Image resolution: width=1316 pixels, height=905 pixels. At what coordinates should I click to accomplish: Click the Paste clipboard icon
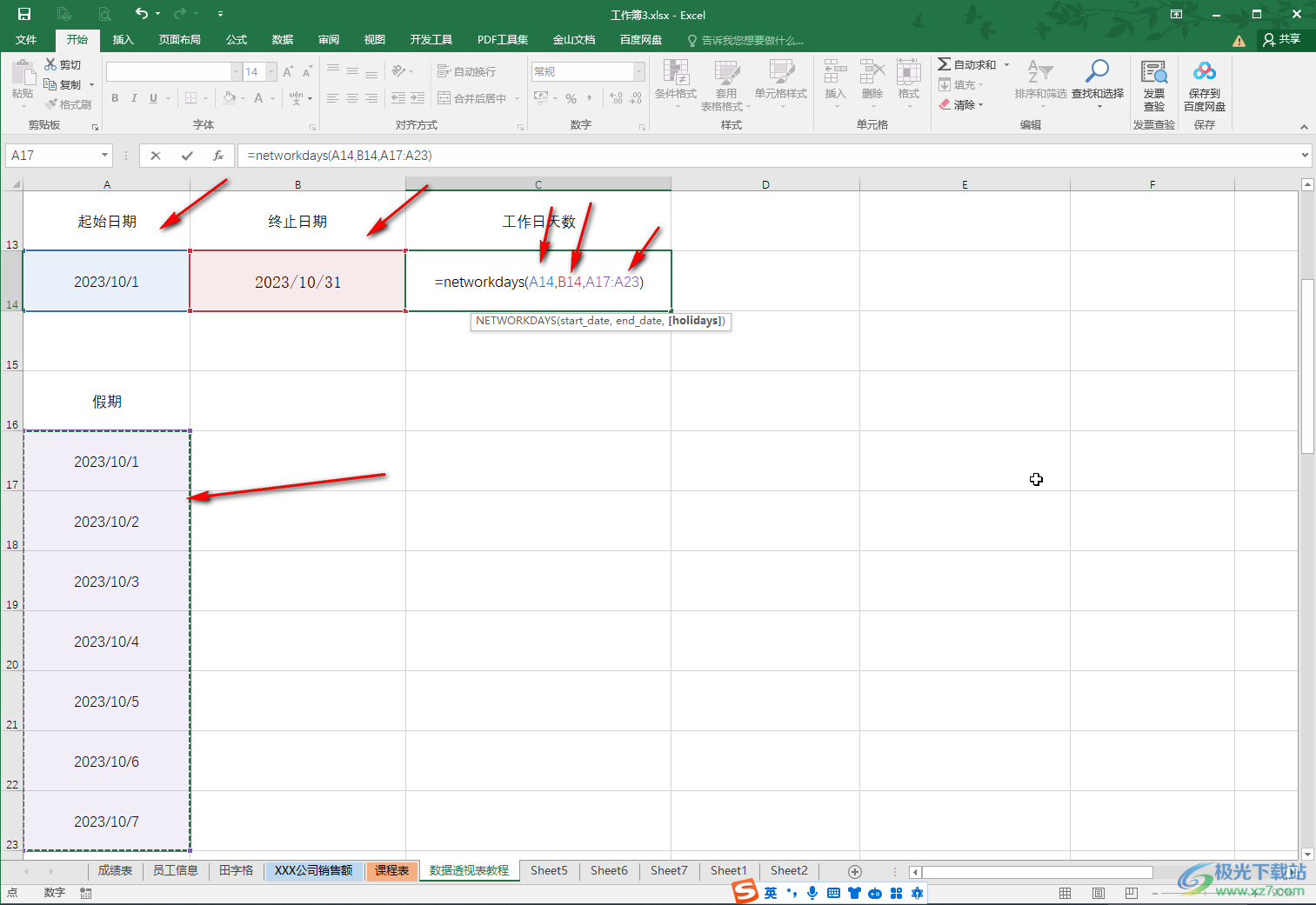(23, 73)
